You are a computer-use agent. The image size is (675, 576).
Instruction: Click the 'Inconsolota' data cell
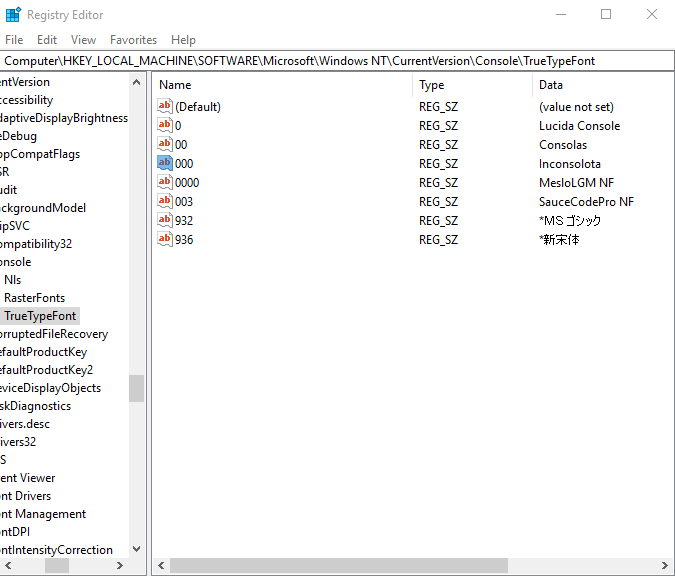[570, 164]
